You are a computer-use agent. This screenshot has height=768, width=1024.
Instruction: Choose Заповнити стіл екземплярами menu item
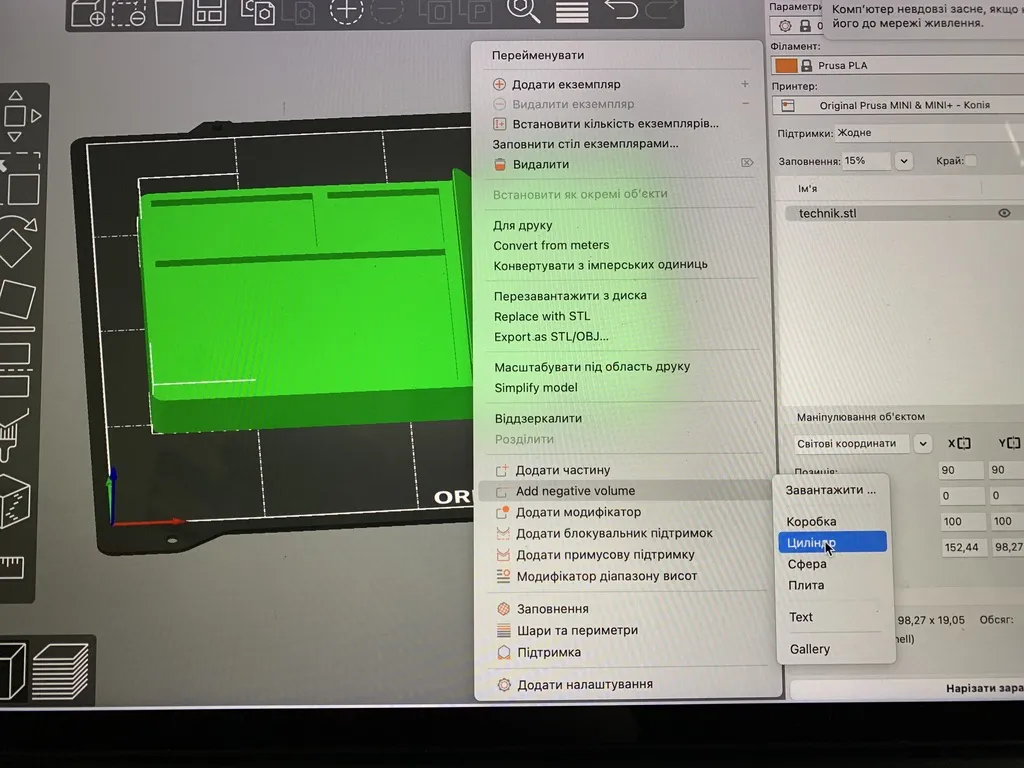pyautogui.click(x=585, y=144)
